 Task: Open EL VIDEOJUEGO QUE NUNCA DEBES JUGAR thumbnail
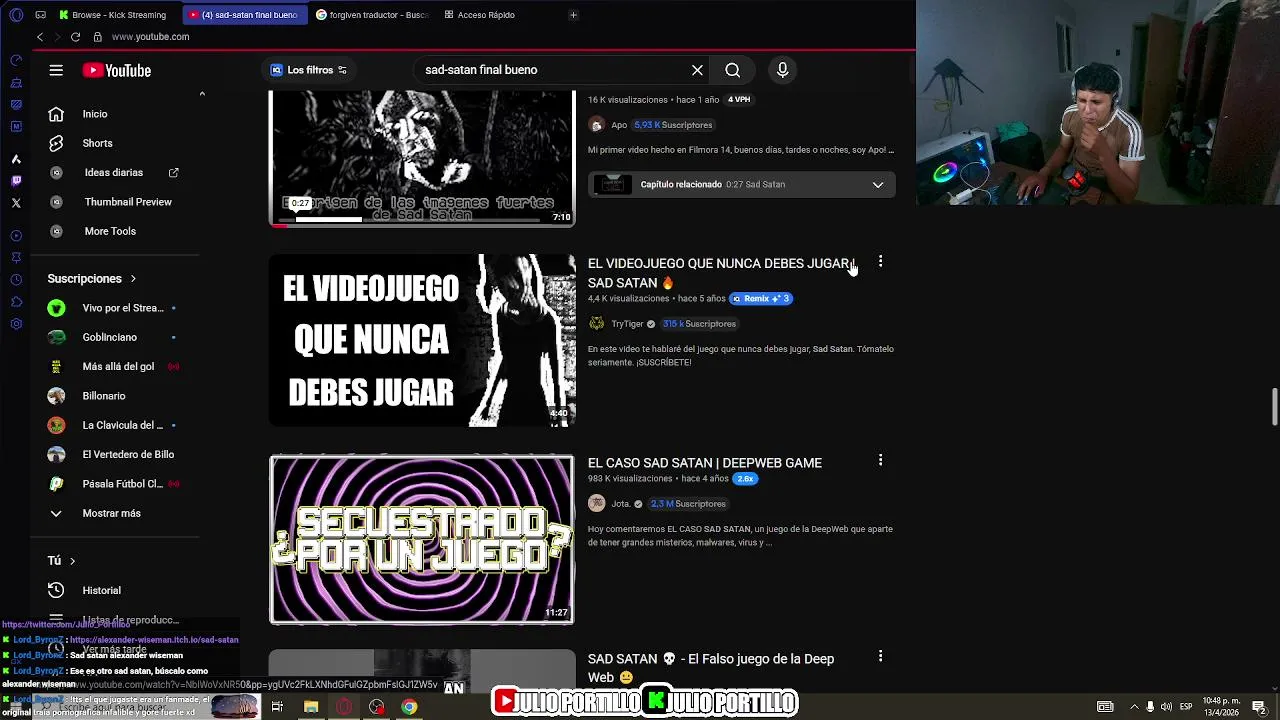pos(422,340)
